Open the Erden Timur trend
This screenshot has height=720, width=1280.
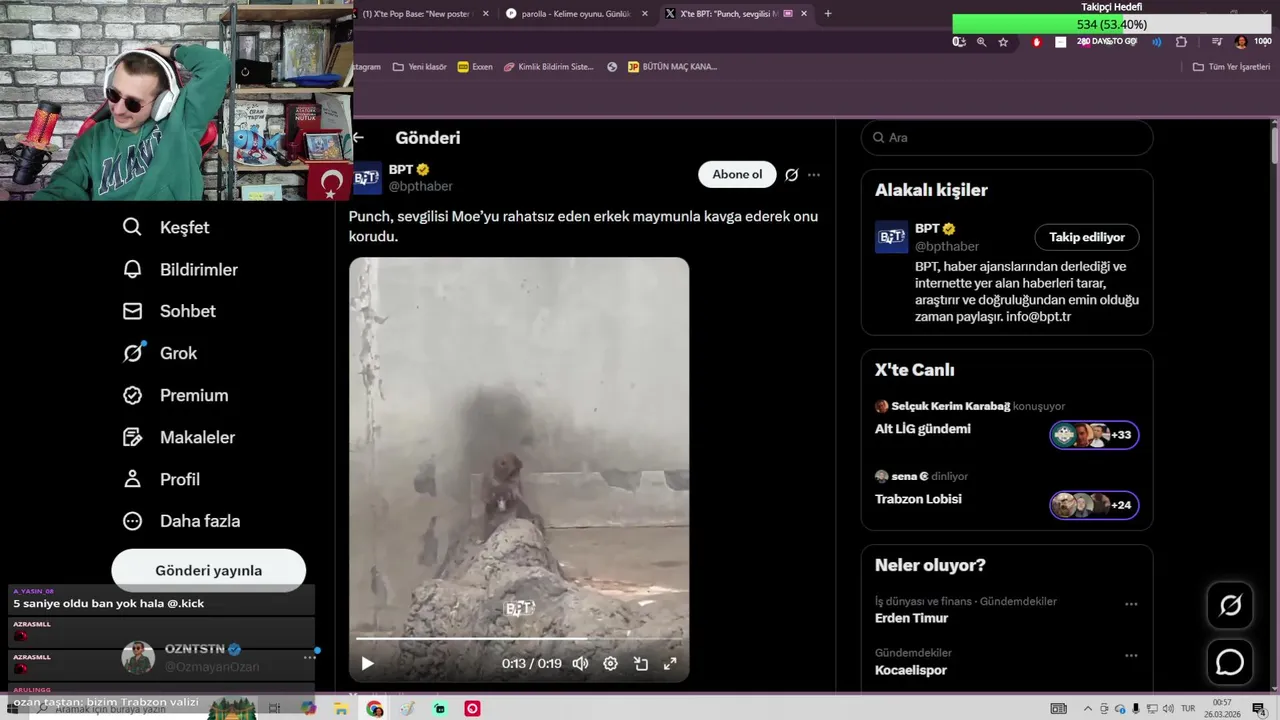(x=911, y=618)
